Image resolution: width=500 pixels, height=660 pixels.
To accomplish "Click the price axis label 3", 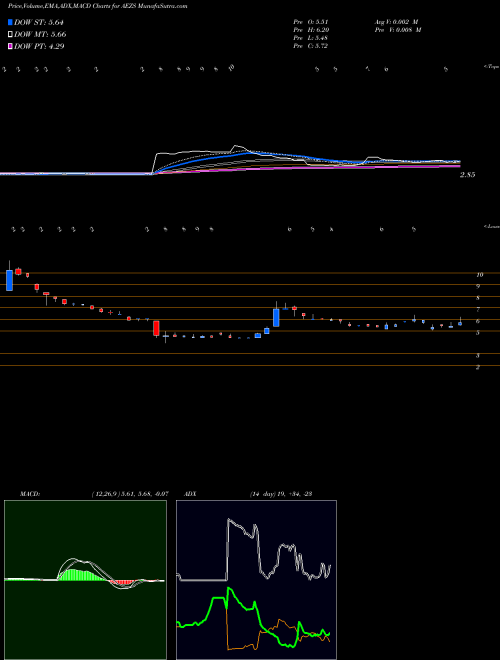I will click(x=478, y=356).
